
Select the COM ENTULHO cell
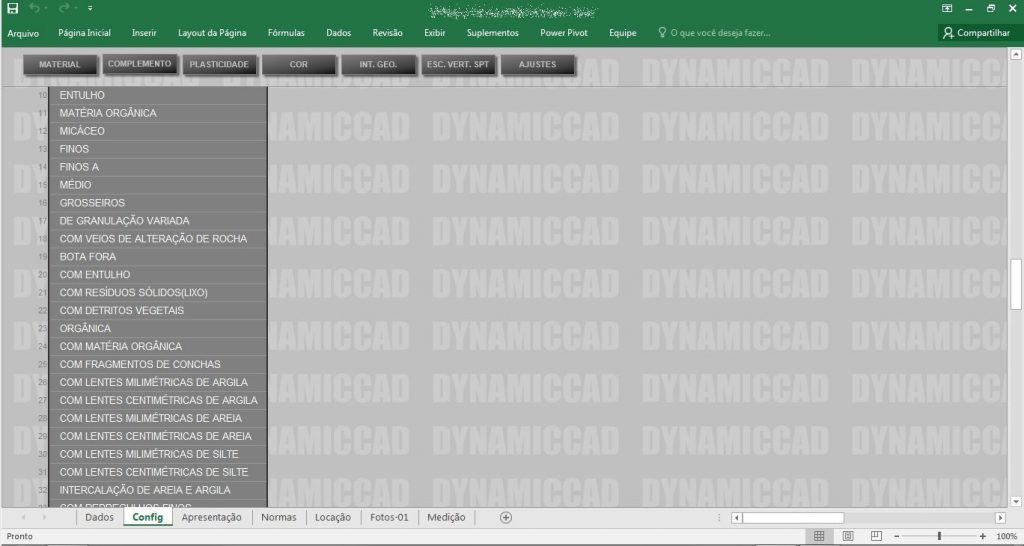click(x=158, y=274)
